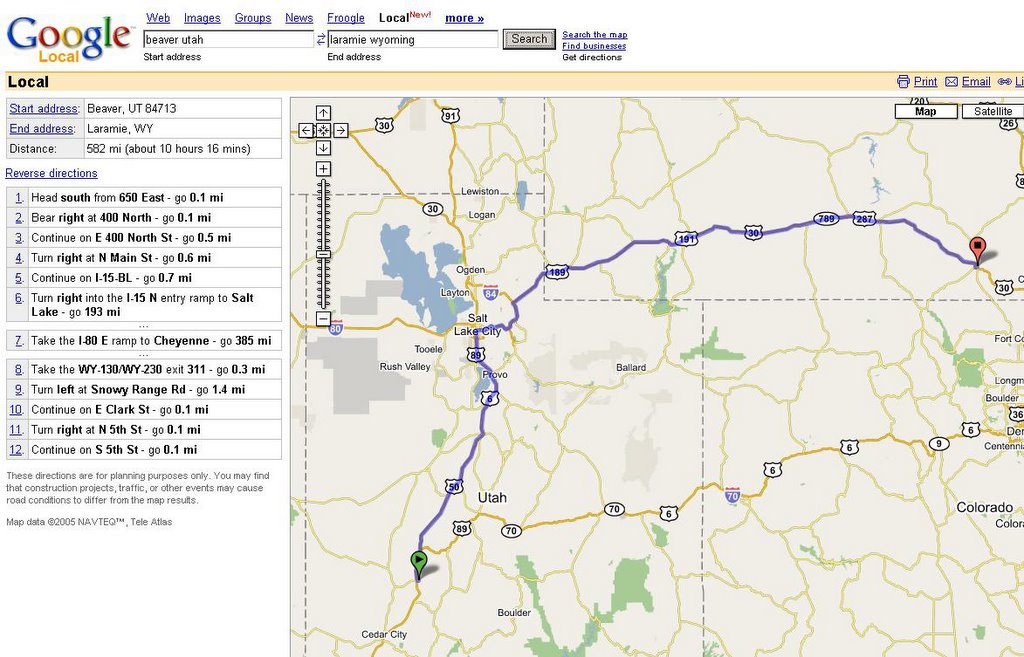Pan the map right with the arrow

(340, 130)
